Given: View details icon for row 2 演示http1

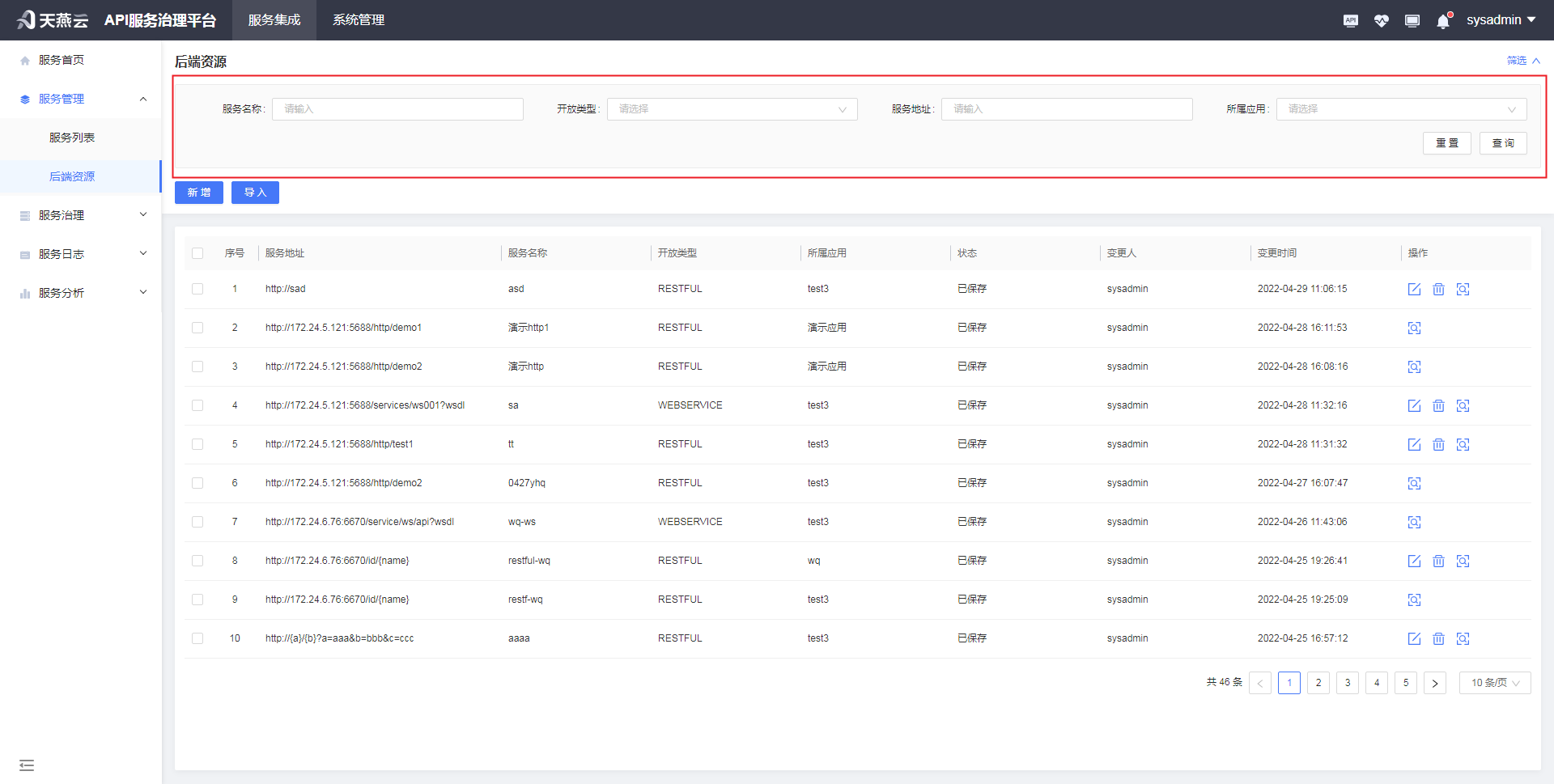Looking at the screenshot, I should [1414, 328].
